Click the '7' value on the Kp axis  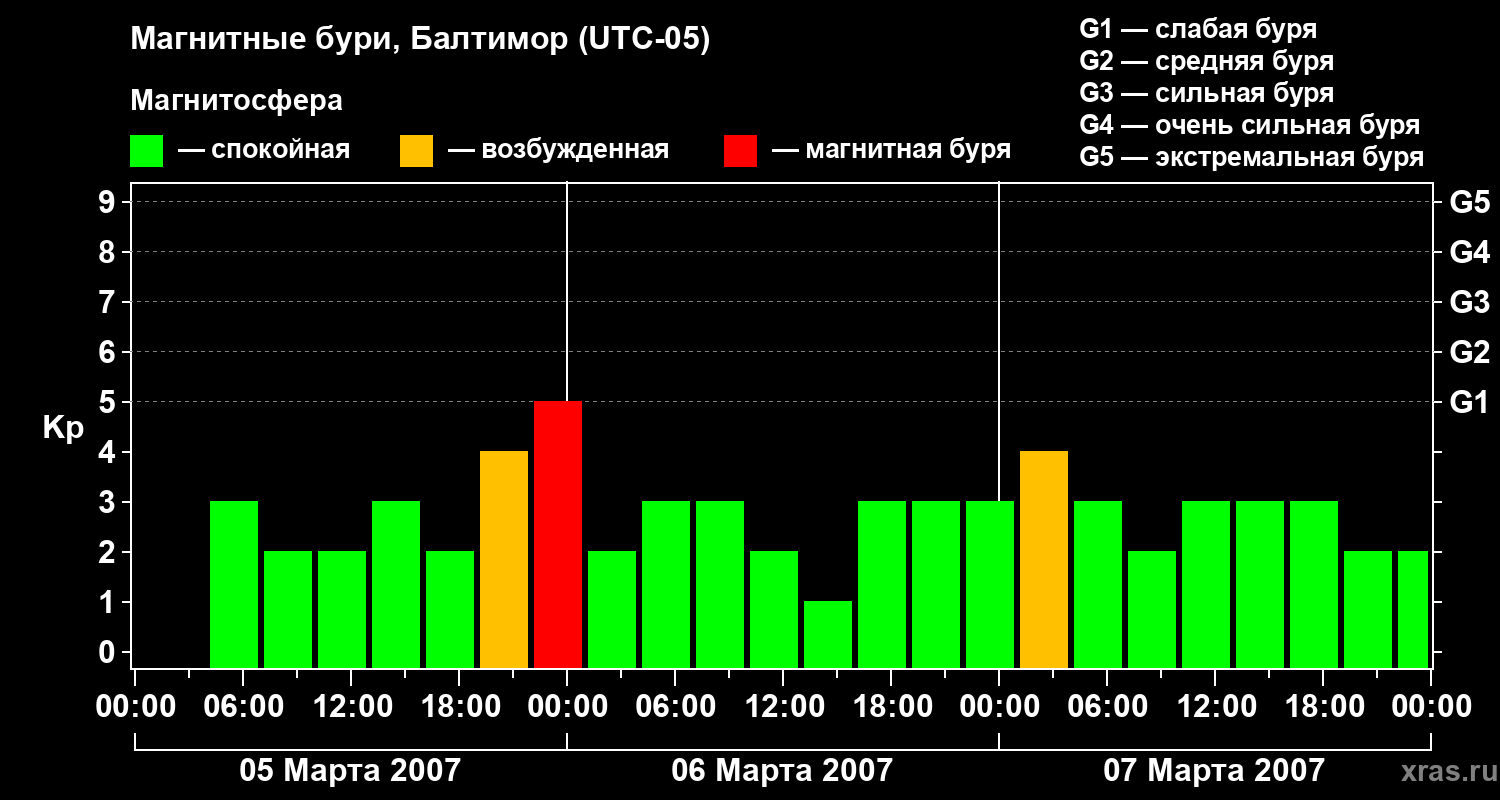pyautogui.click(x=109, y=302)
